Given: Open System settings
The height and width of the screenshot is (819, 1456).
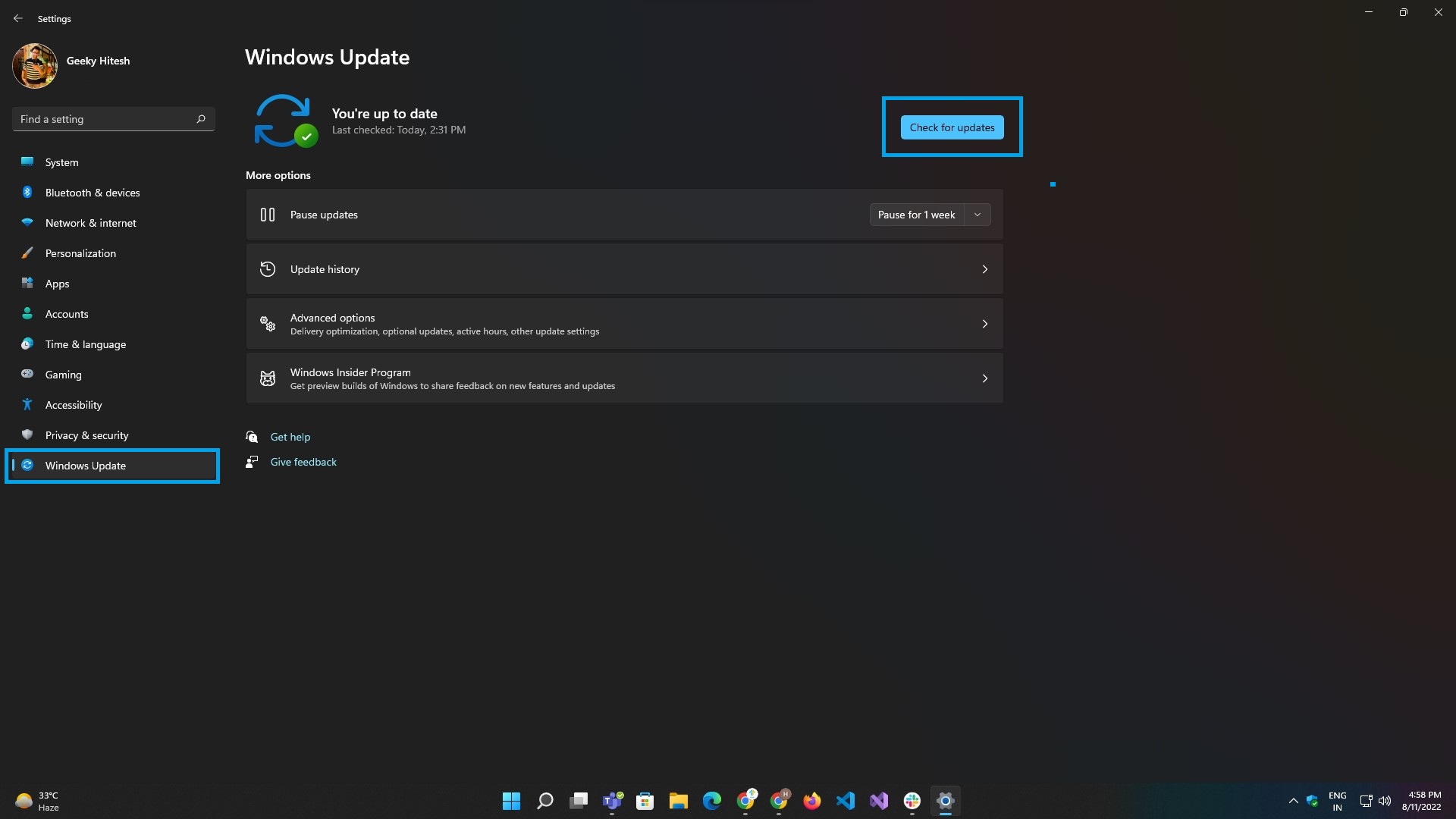Looking at the screenshot, I should click(114, 162).
